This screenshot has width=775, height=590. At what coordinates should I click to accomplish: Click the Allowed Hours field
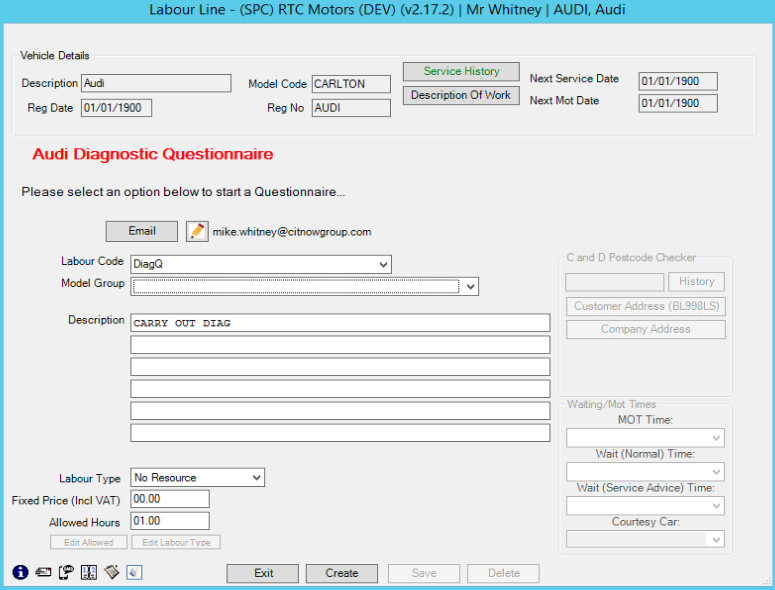[x=170, y=521]
